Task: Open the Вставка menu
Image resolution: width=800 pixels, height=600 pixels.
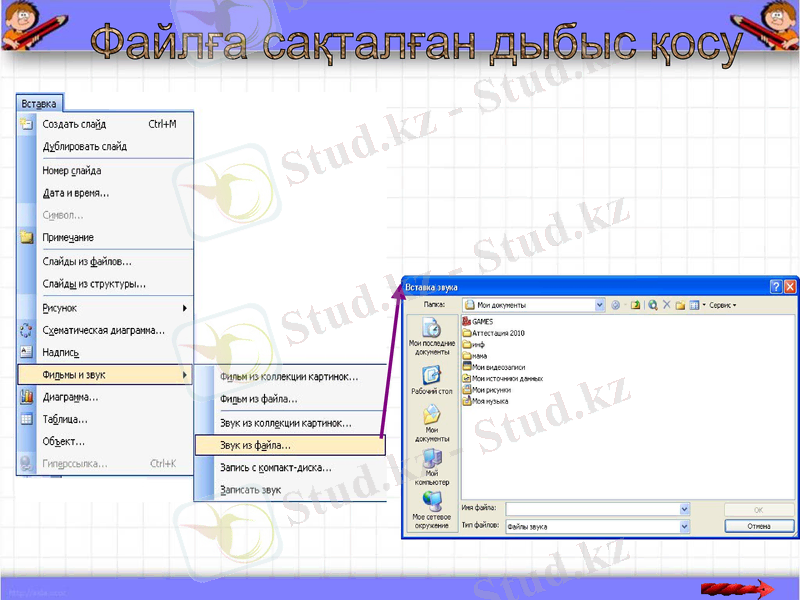Action: pos(40,102)
